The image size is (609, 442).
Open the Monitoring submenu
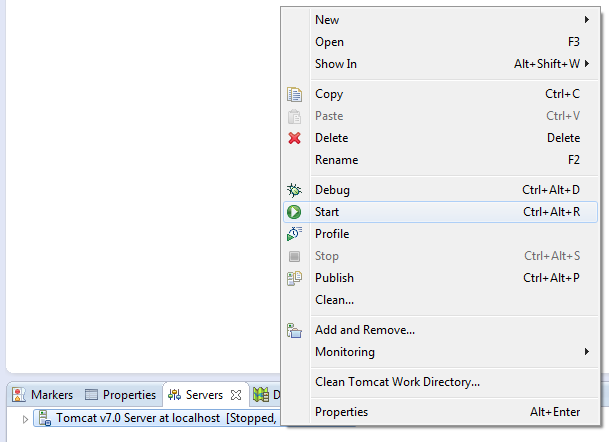click(586, 352)
